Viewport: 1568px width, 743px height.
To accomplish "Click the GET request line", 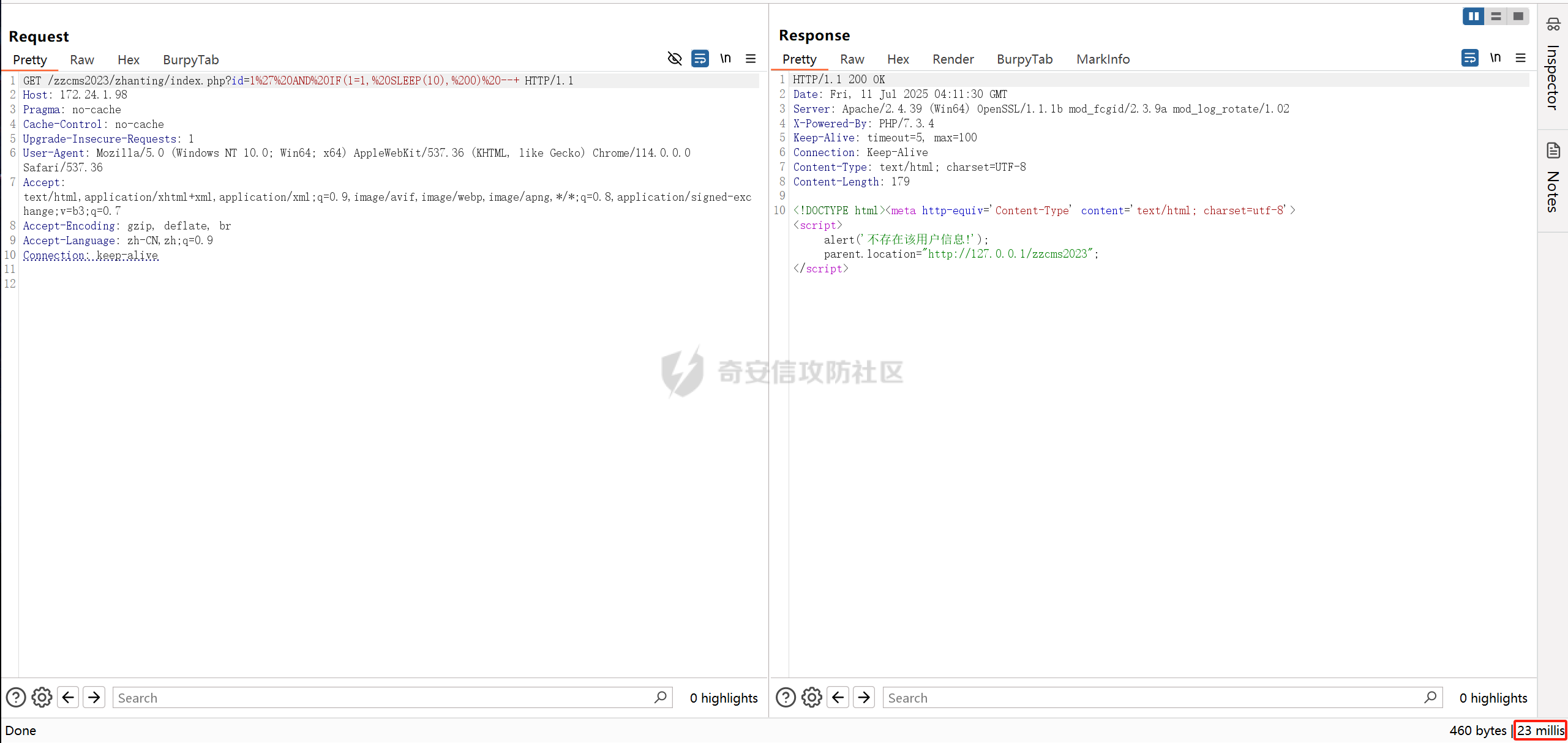I will (298, 81).
